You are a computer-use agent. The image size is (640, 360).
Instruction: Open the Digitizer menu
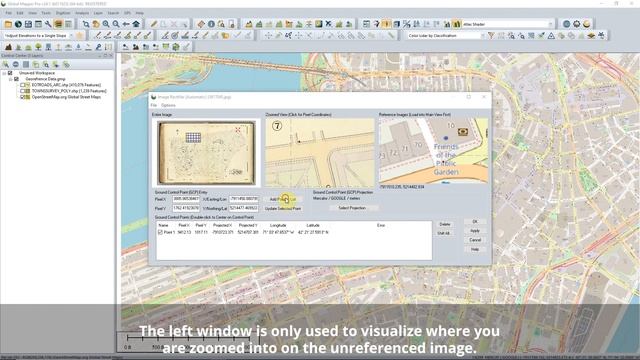[63, 13]
